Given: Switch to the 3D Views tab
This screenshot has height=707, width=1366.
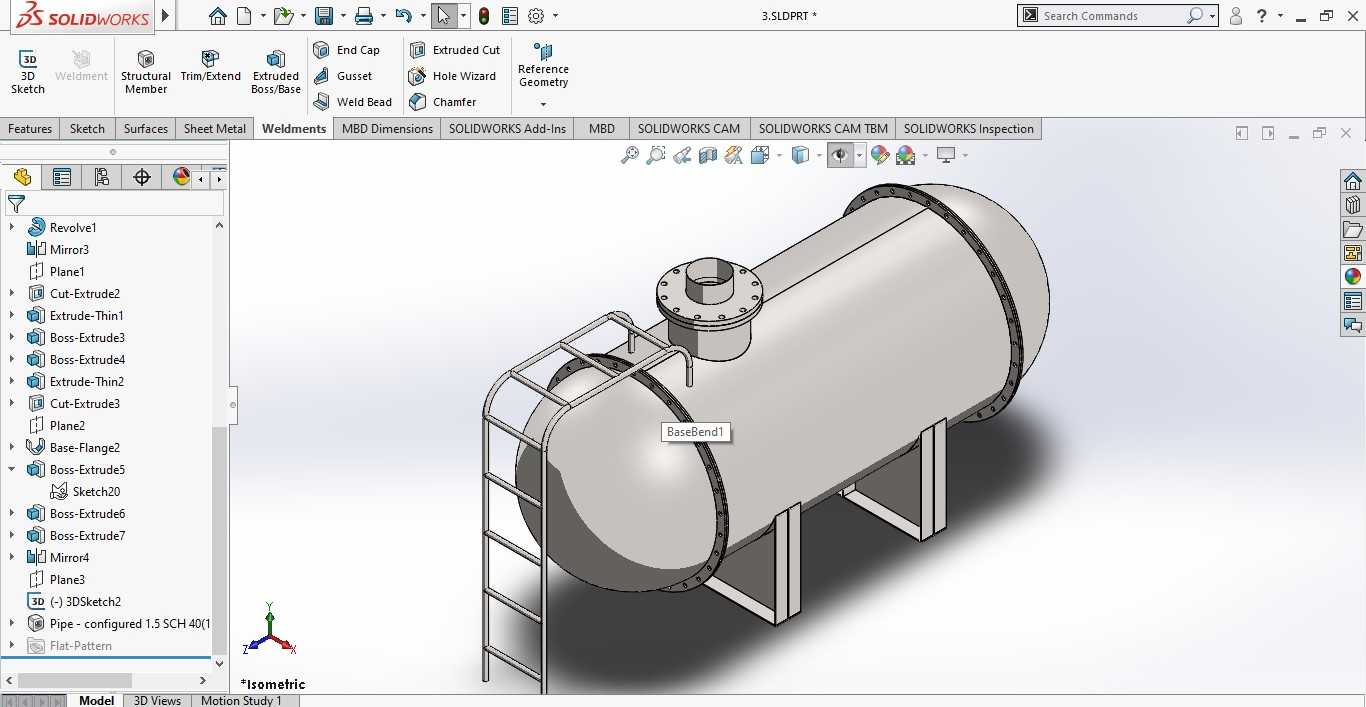Looking at the screenshot, I should tap(157, 700).
